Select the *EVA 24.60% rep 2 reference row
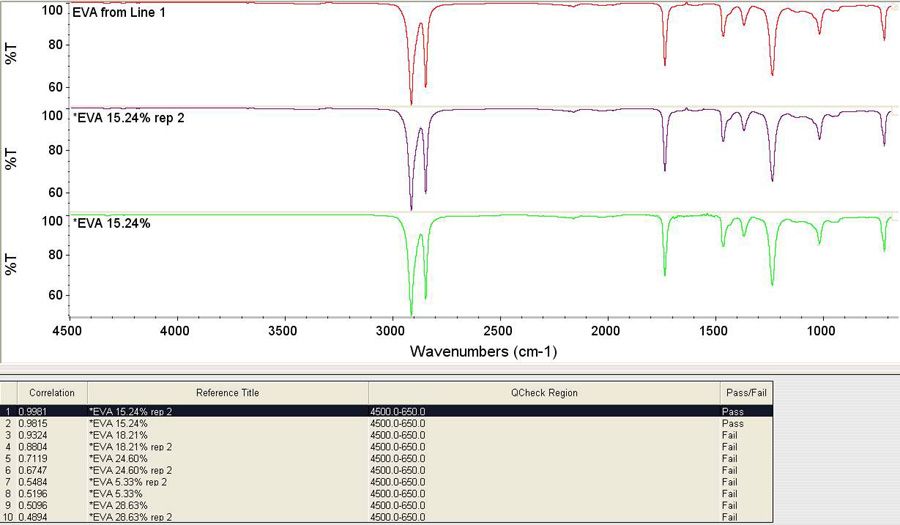 click(386, 470)
